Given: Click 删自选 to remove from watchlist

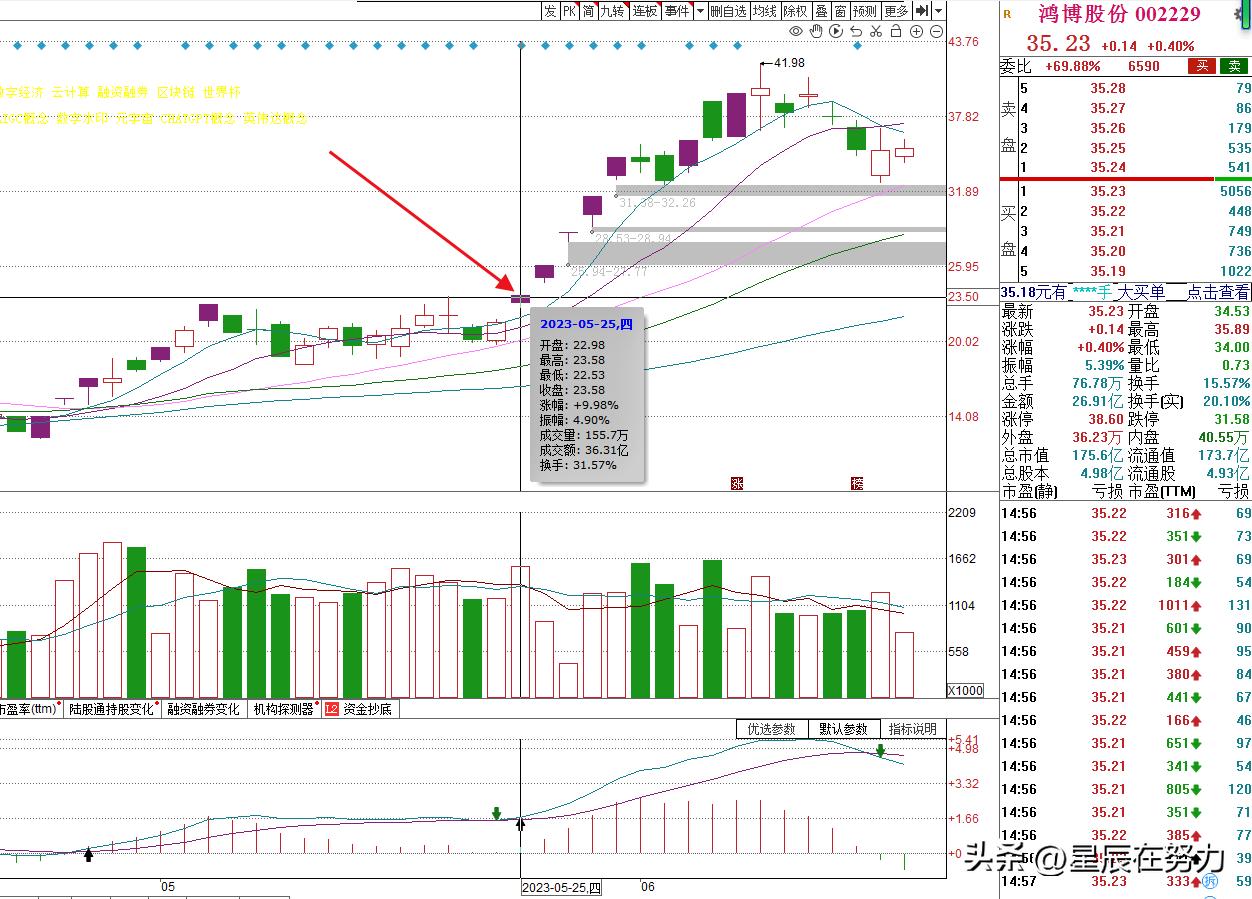Looking at the screenshot, I should 728,11.
